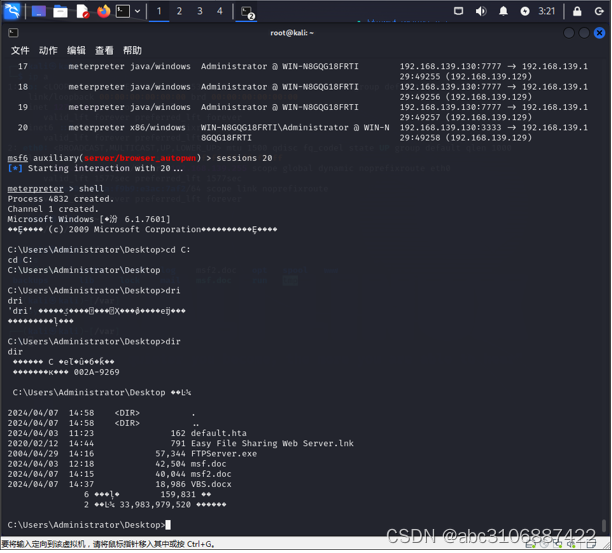Image resolution: width=612 pixels, height=553 pixels.
Task: Click the 'meterpreter' prompt text
Action: coord(35,189)
